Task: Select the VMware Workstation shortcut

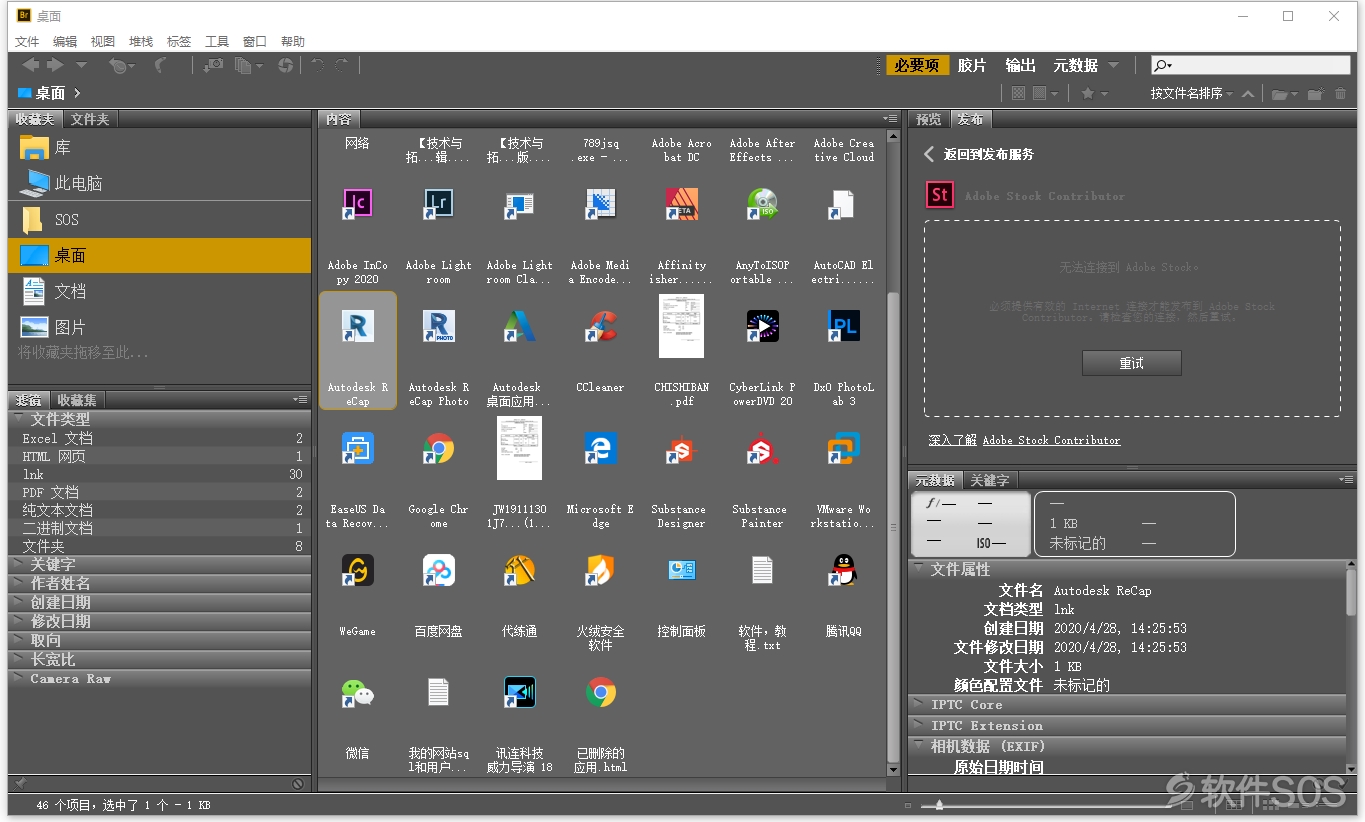Action: 843,447
